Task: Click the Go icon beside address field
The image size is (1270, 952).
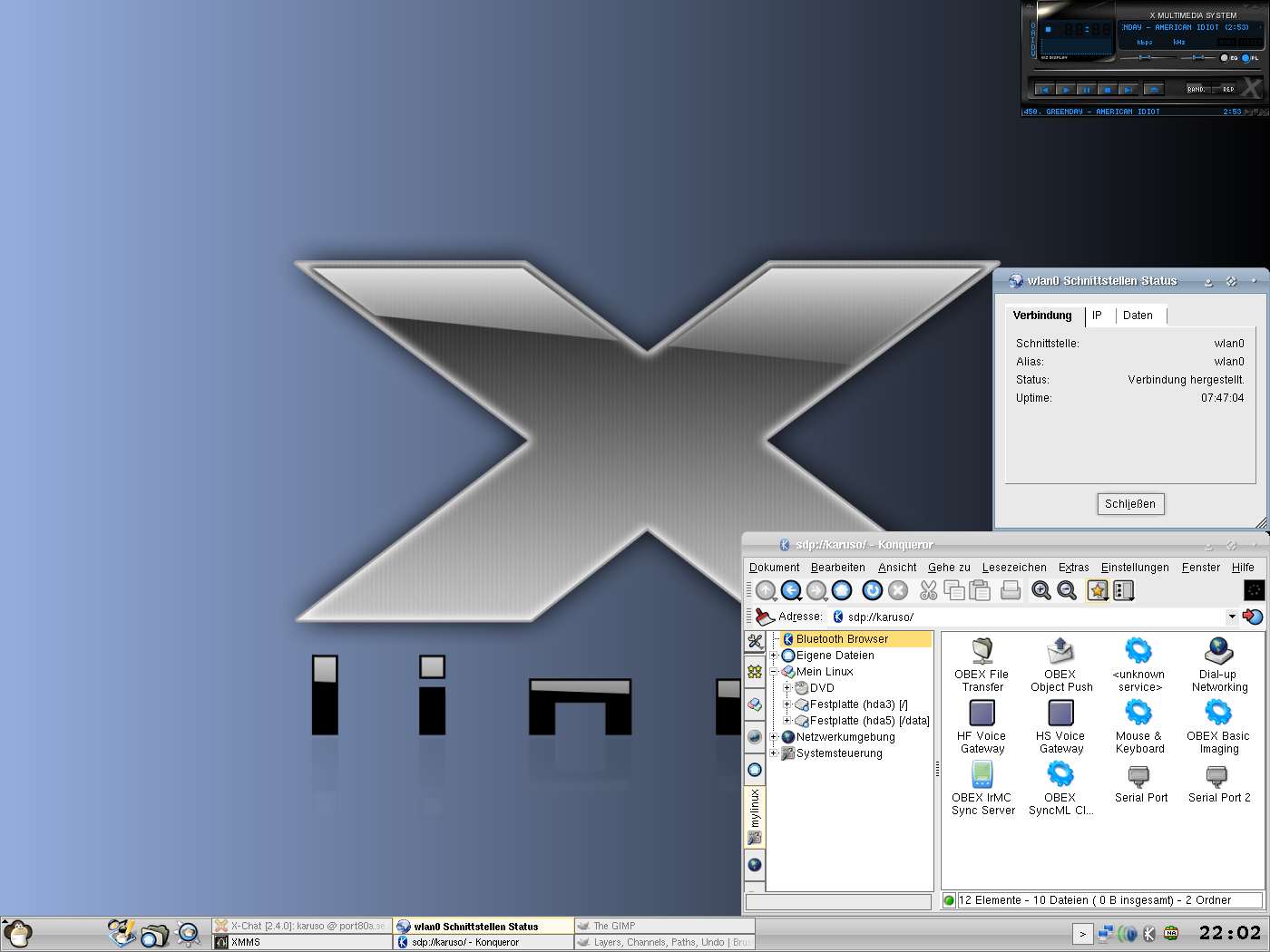Action: coord(1253,617)
